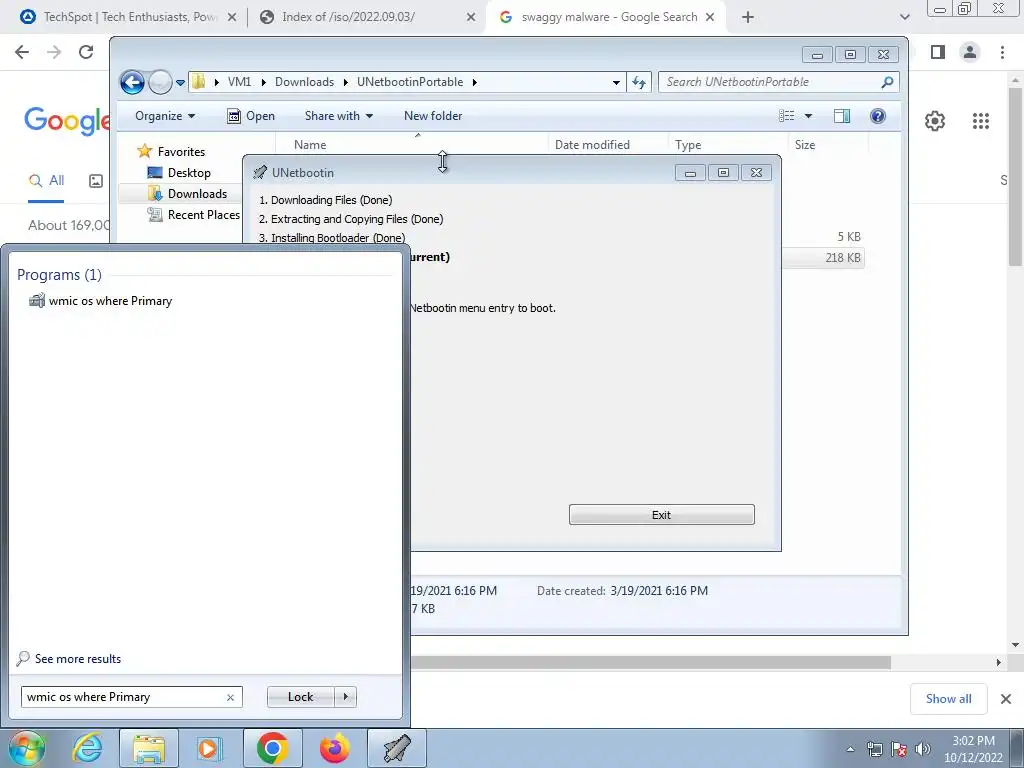This screenshot has height=768, width=1024.
Task: Open Windows Explorer taskbar icon
Action: (149, 748)
